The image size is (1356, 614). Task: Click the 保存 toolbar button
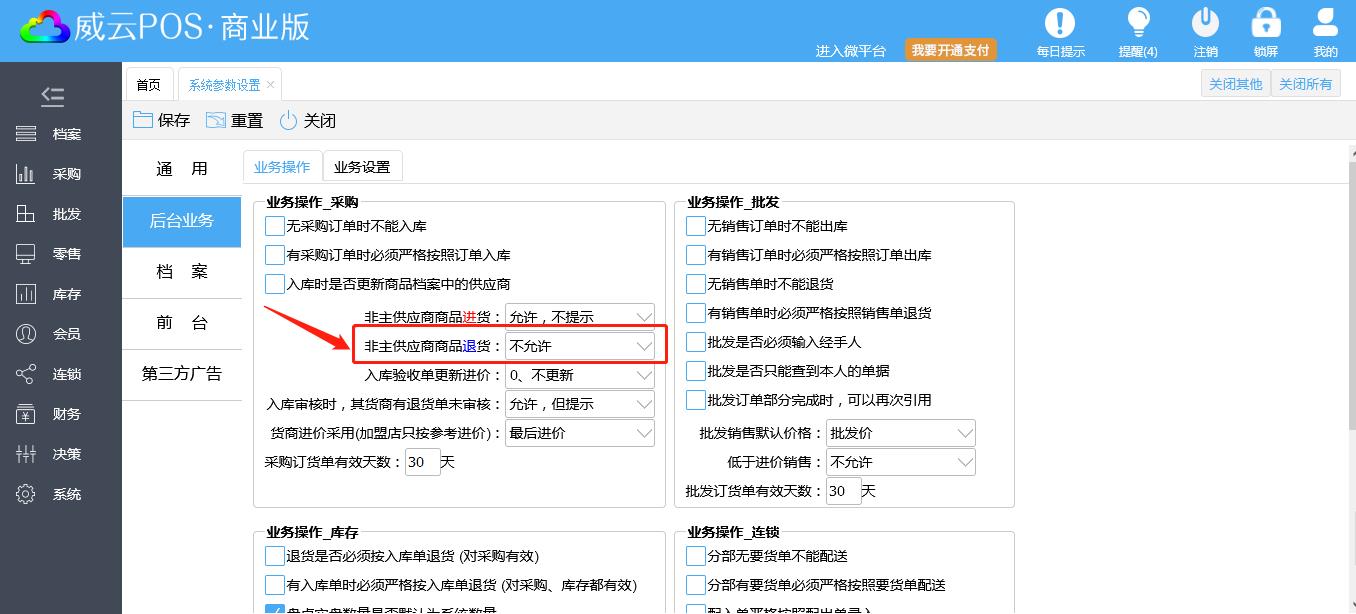[x=161, y=120]
